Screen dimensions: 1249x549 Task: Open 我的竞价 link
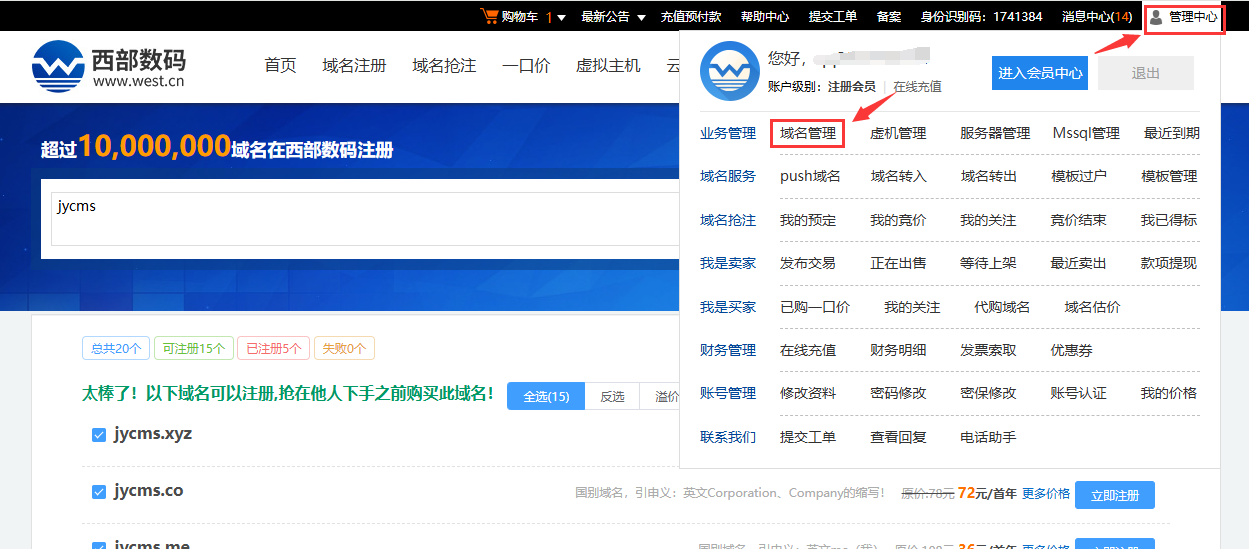pyautogui.click(x=898, y=220)
